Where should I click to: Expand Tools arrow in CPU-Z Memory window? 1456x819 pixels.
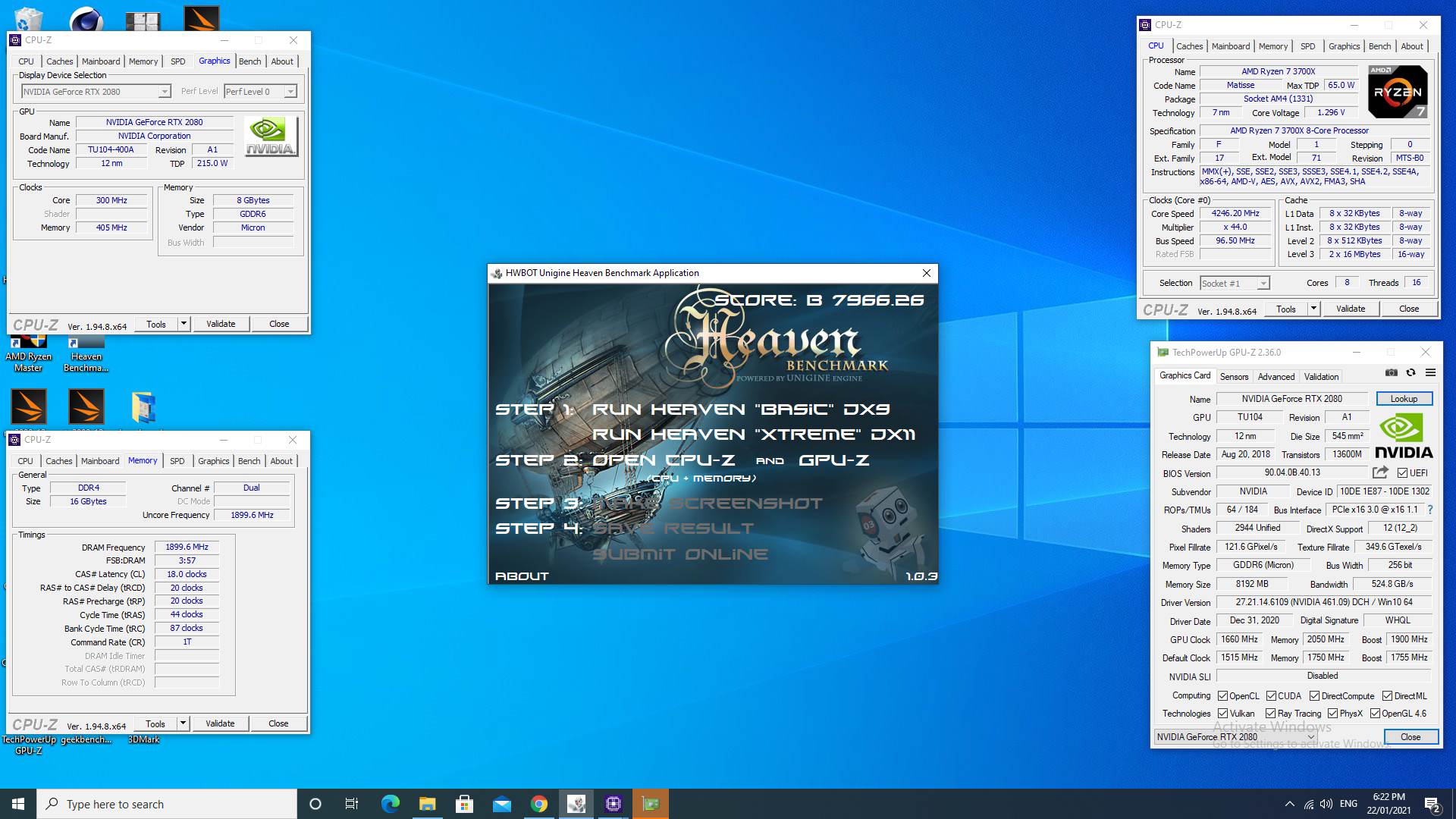point(182,723)
